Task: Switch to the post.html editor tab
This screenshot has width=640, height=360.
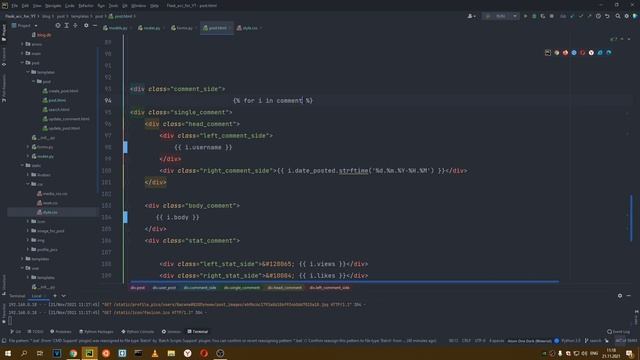Action: [x=217, y=28]
